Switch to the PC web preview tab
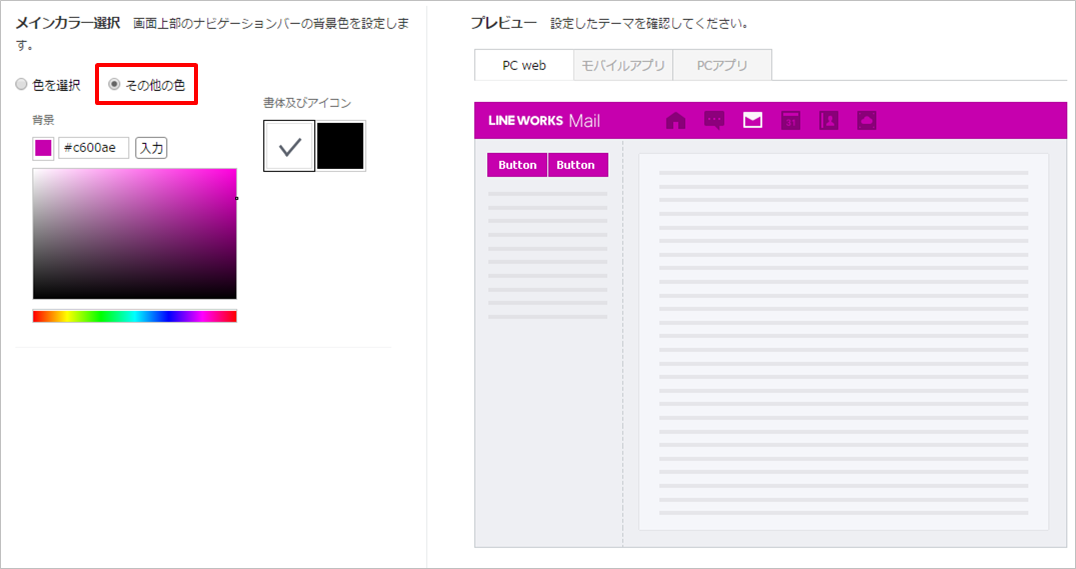The width and height of the screenshot is (1076, 569). pyautogui.click(x=524, y=65)
